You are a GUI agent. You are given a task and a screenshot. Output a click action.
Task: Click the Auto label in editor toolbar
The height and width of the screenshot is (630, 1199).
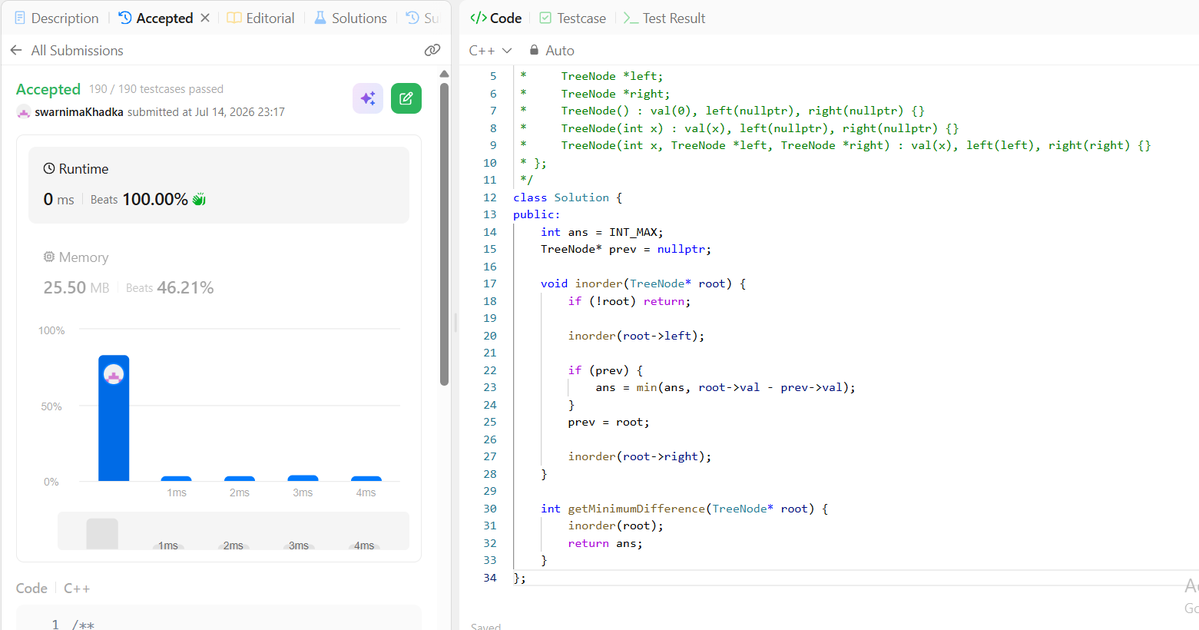click(x=560, y=50)
